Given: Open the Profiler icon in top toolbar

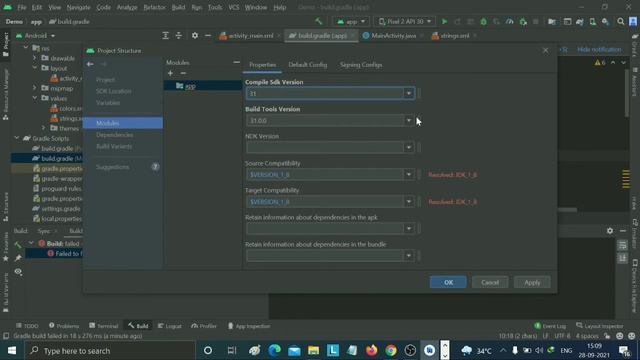Looking at the screenshot, I should [510, 22].
